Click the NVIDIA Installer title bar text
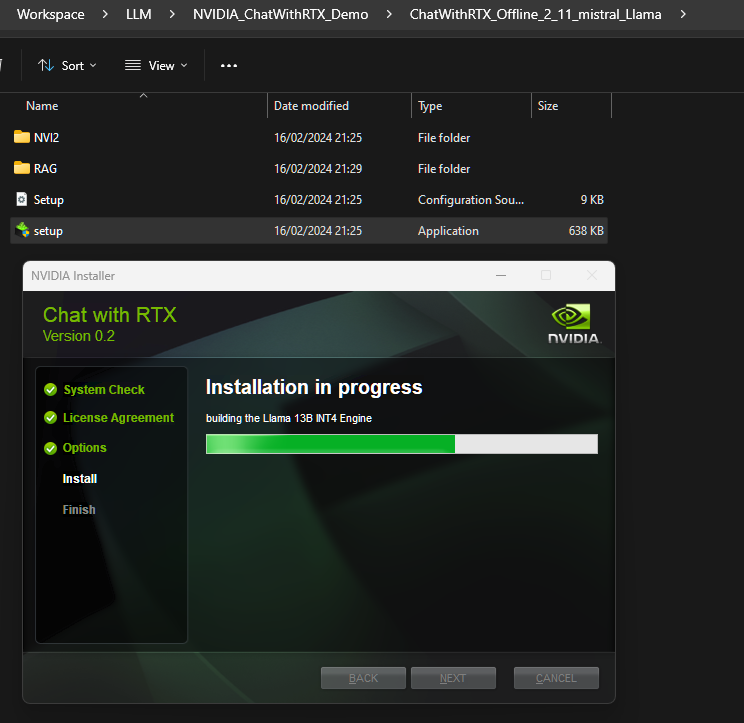 73,276
